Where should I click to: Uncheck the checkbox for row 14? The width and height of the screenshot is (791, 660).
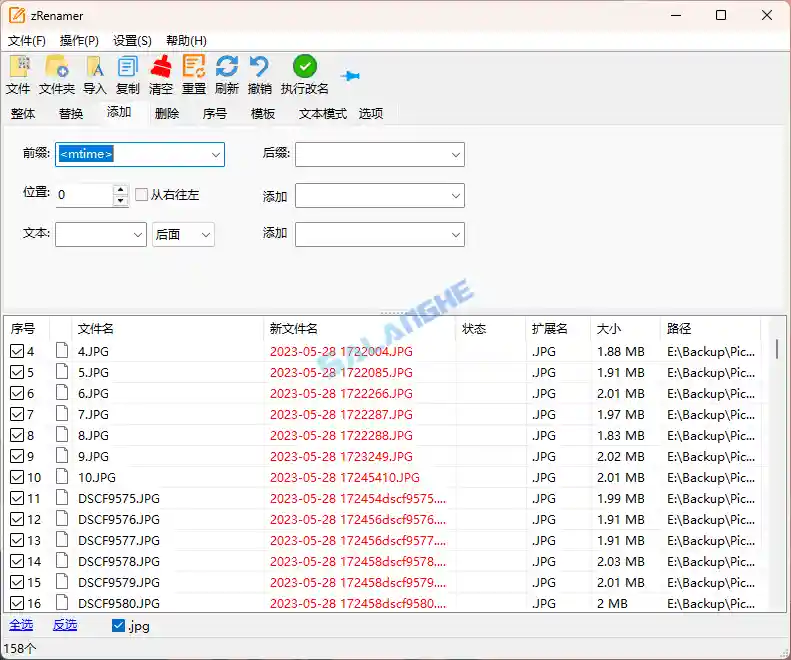click(17, 562)
